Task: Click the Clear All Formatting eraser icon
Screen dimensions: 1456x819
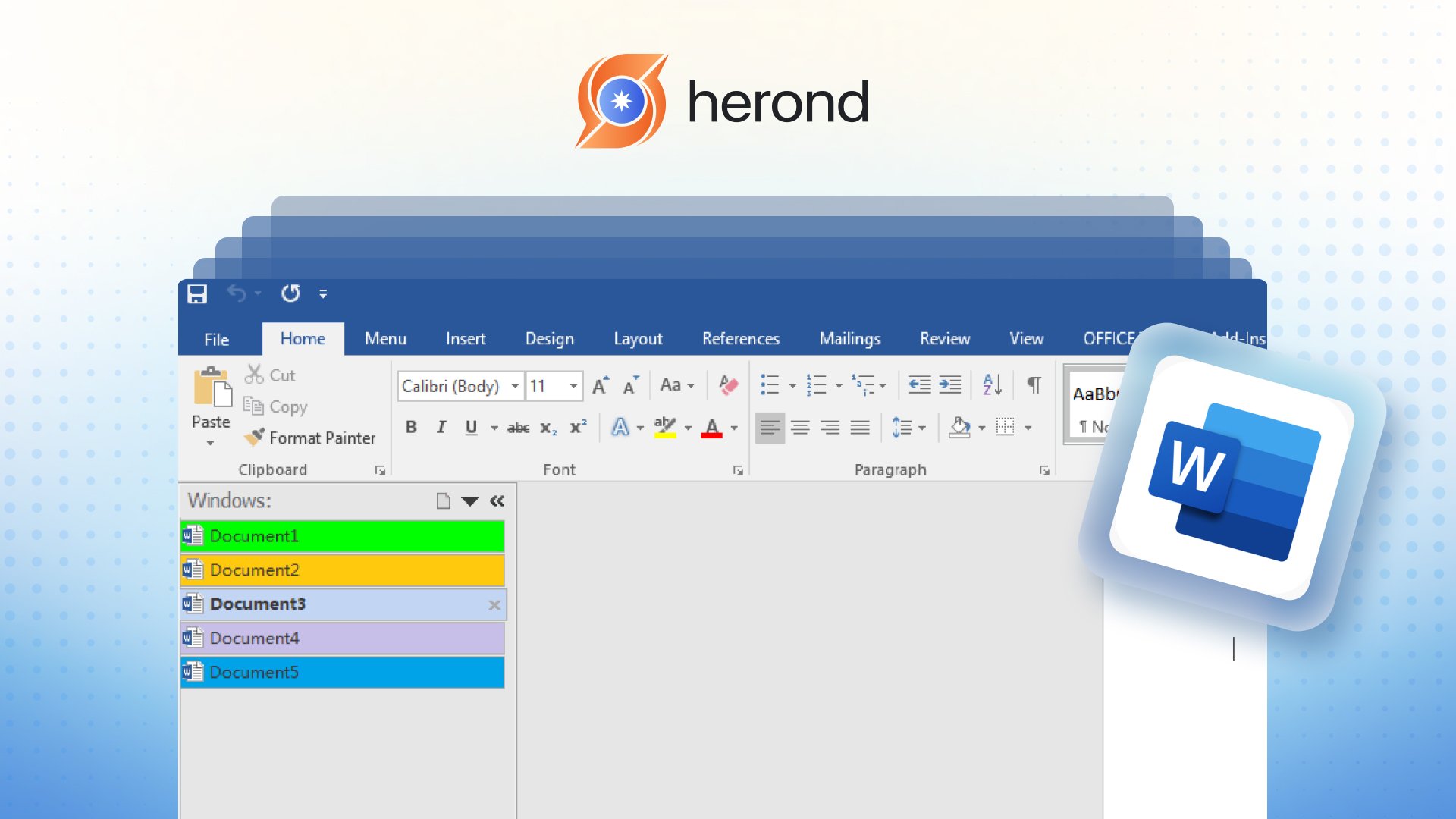Action: pyautogui.click(x=728, y=385)
